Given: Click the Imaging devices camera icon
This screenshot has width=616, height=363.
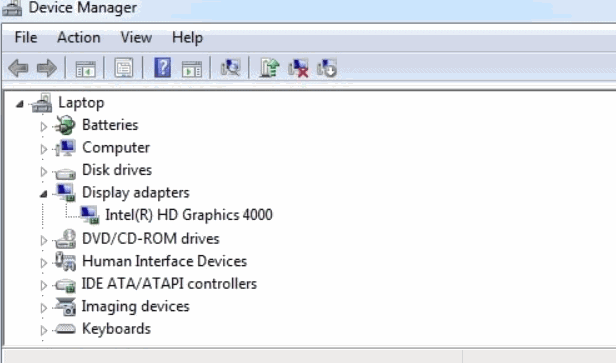Looking at the screenshot, I should (x=65, y=306).
